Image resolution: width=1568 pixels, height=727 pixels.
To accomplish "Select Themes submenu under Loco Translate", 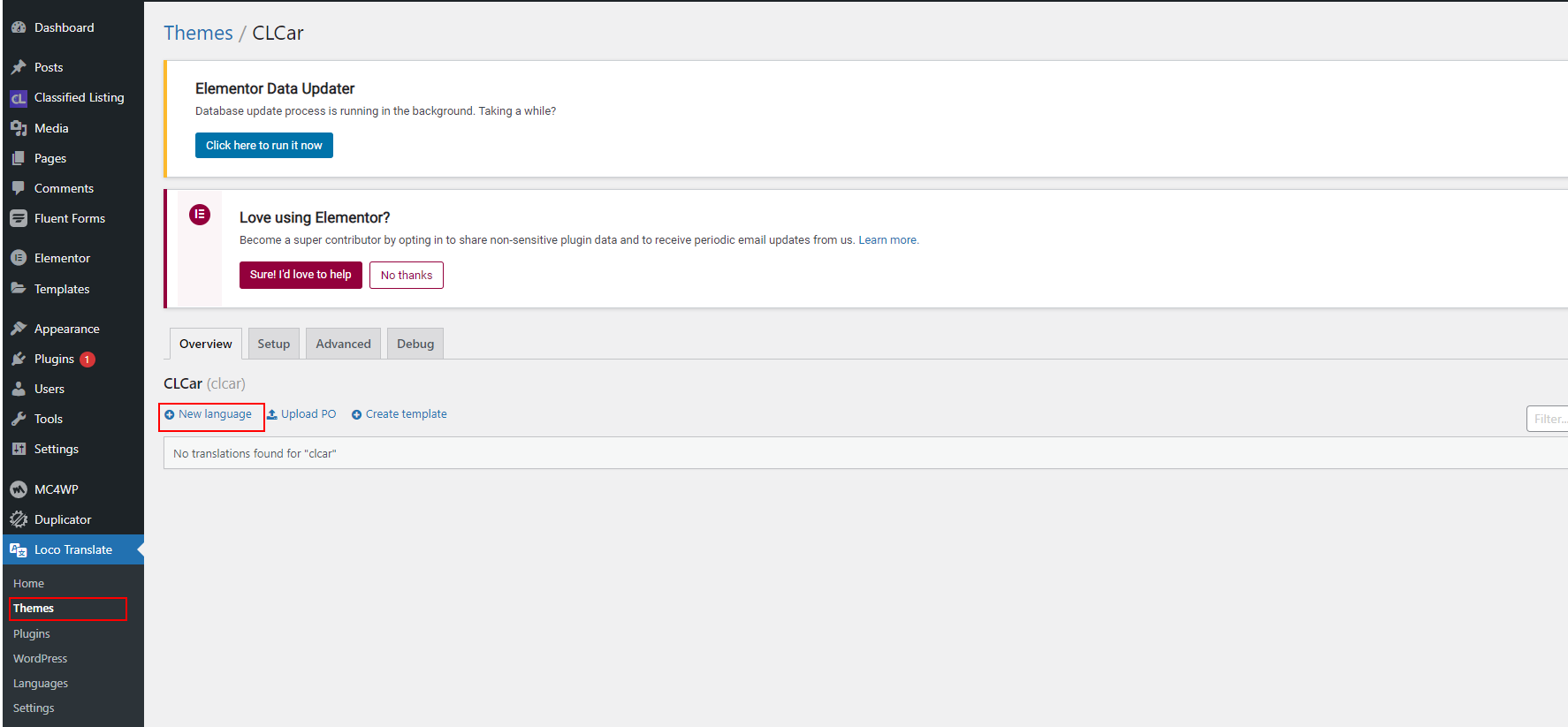I will pyautogui.click(x=34, y=609).
